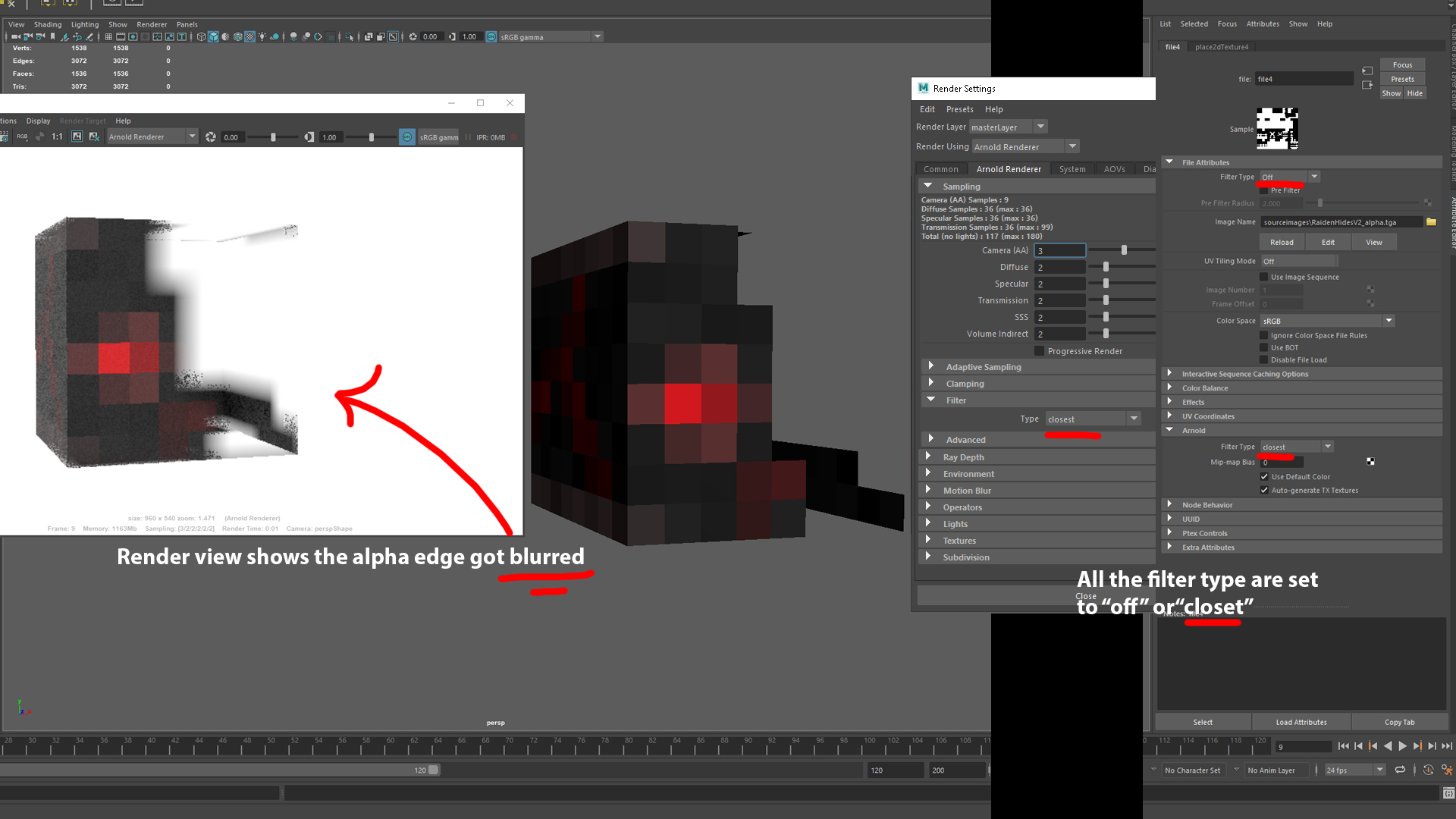Uncheck Use Default Color
Screen dimensions: 1456x819
[1265, 476]
